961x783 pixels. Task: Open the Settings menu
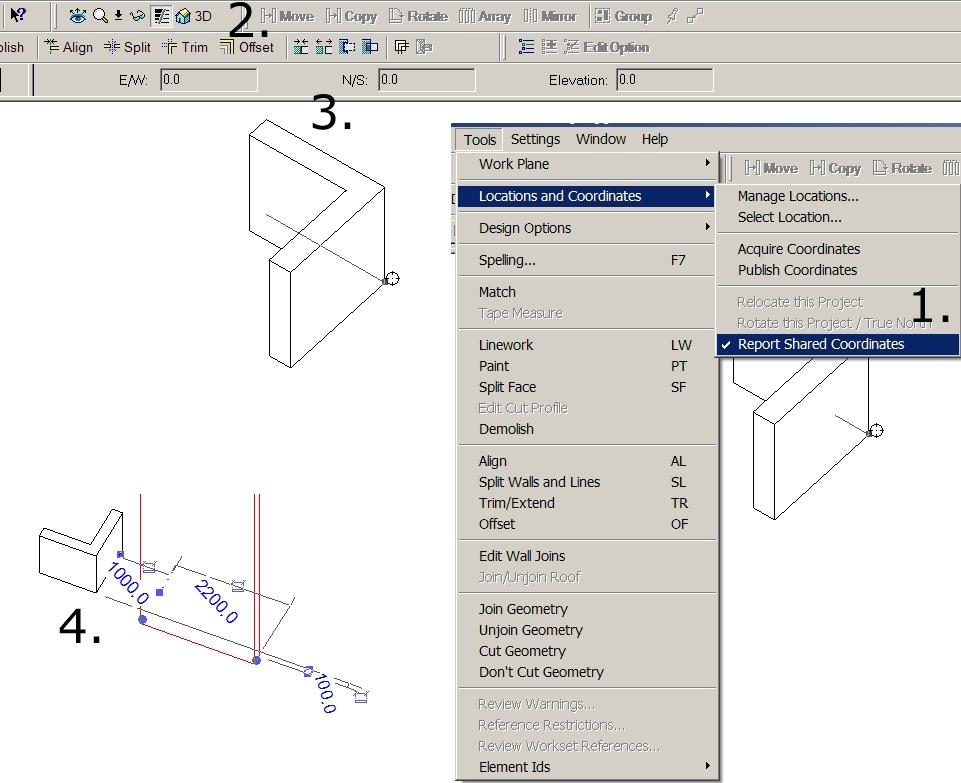535,139
